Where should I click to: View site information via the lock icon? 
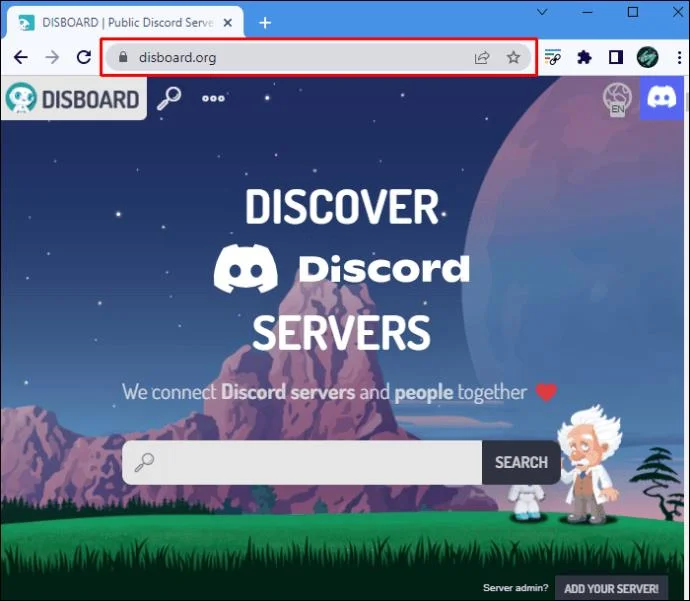pos(123,57)
